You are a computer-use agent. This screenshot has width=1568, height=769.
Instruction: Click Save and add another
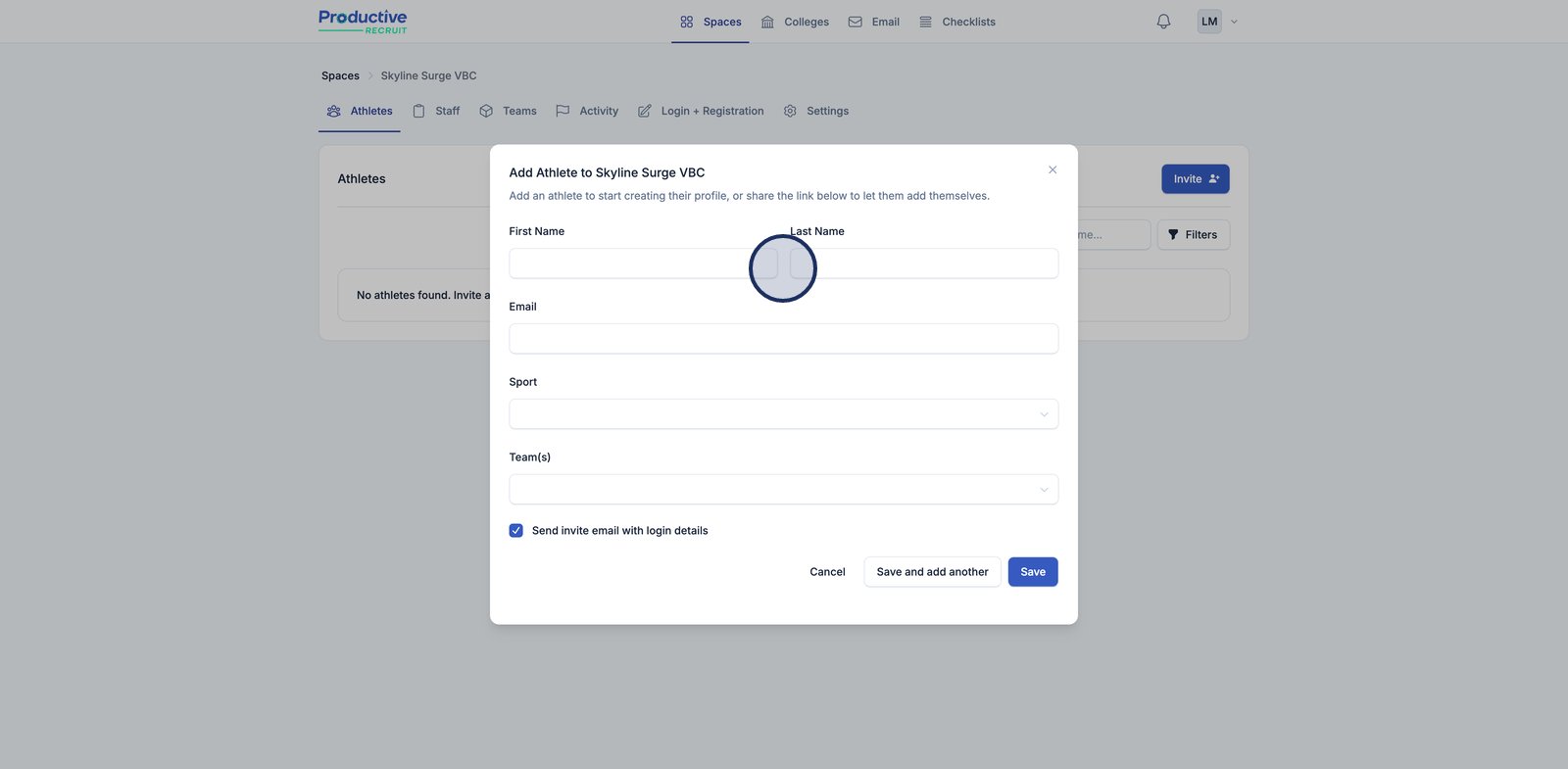click(932, 572)
